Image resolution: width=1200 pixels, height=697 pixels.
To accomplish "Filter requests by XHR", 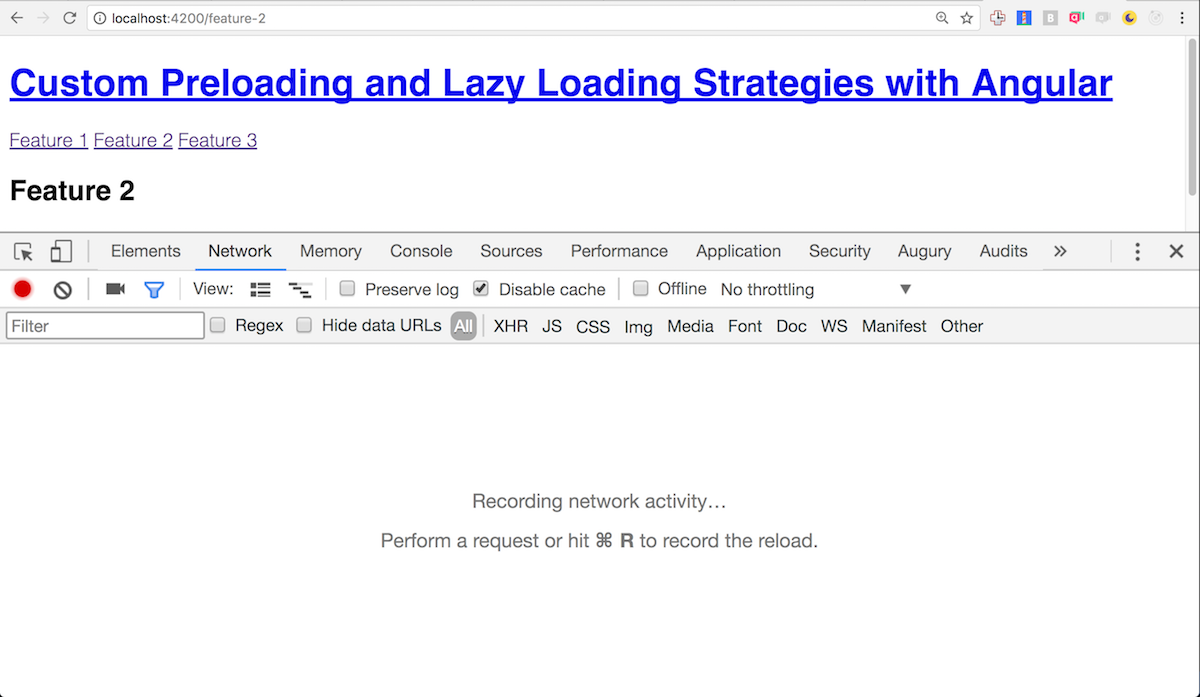I will click(511, 326).
